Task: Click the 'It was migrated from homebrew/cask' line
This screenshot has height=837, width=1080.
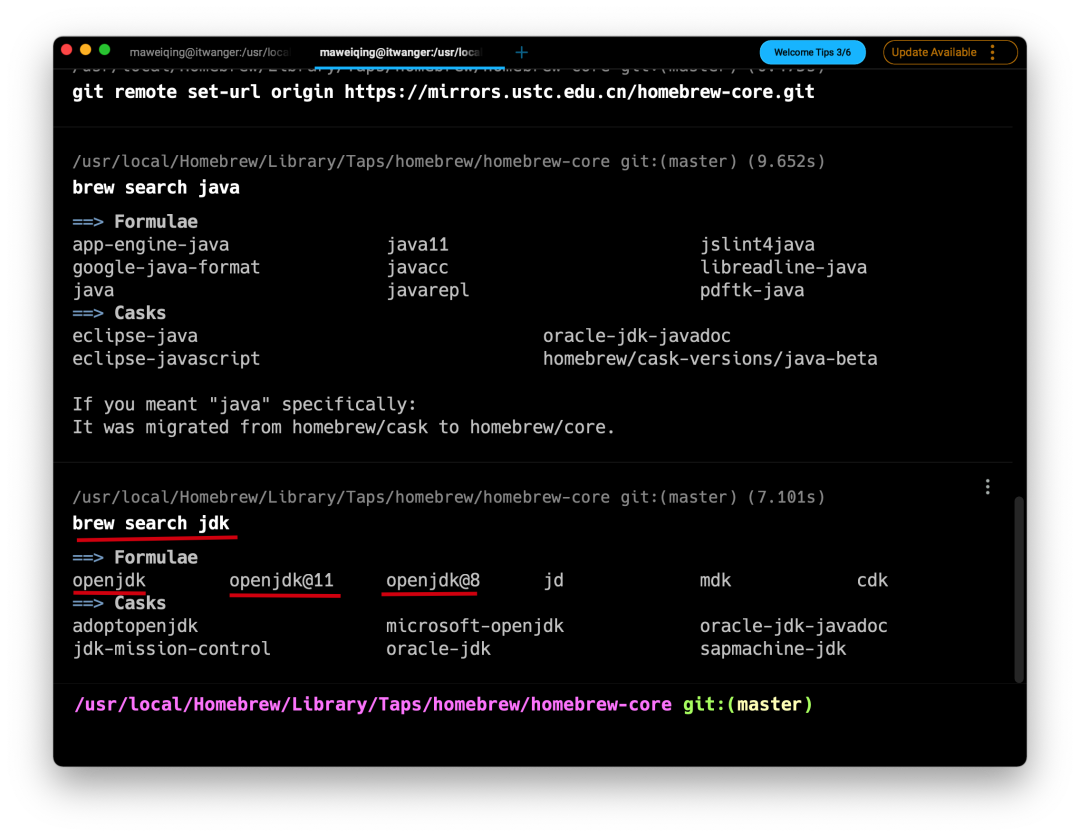Action: (343, 427)
